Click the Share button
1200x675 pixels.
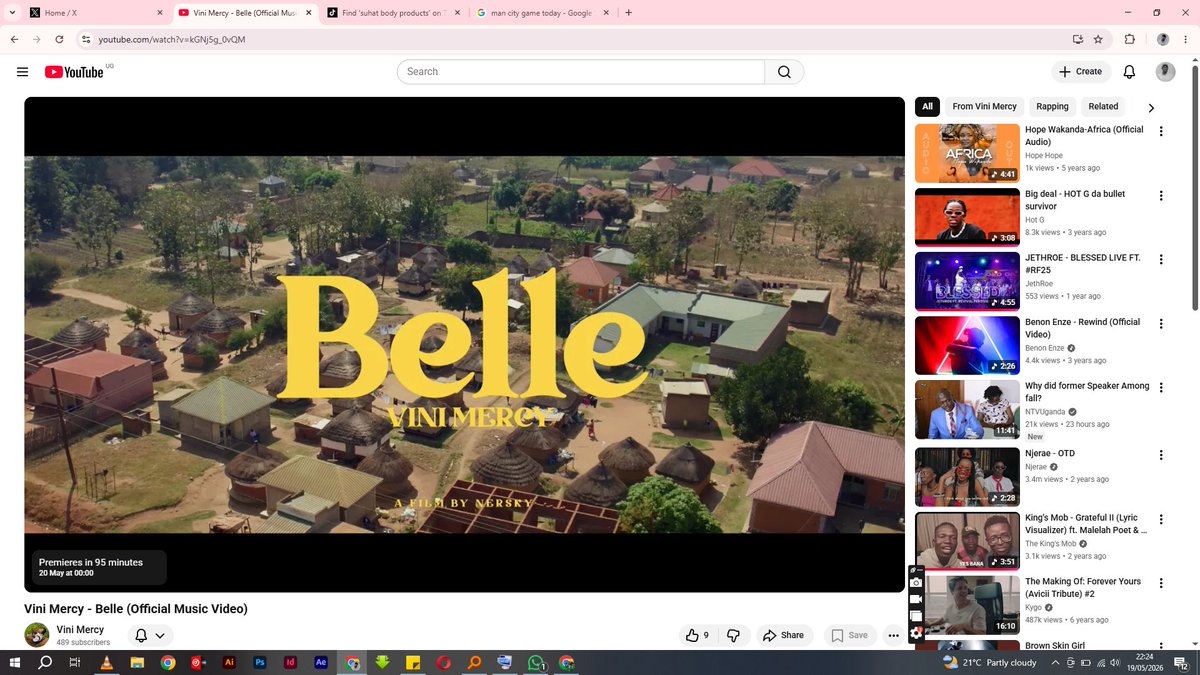click(783, 635)
